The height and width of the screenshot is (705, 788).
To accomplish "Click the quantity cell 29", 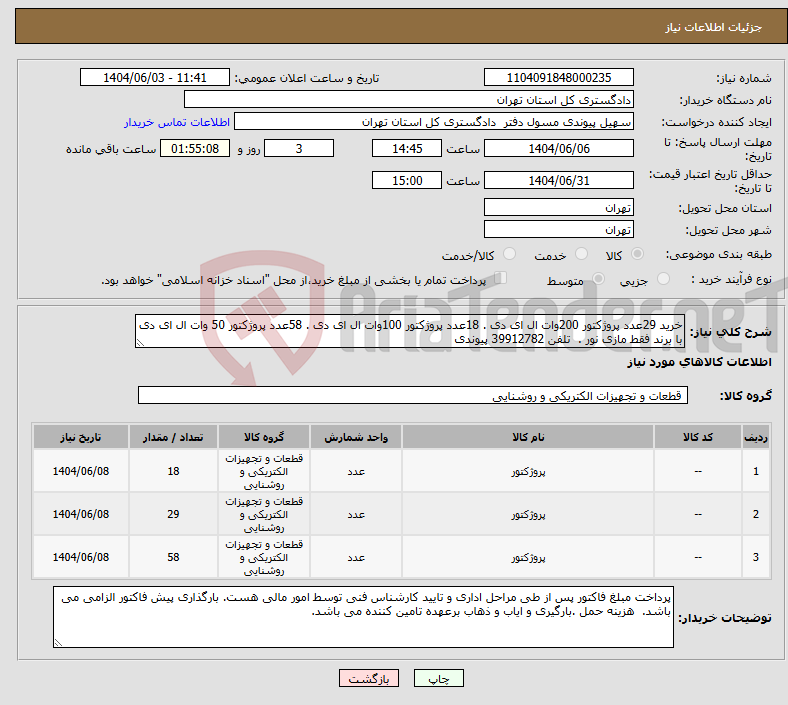I will point(173,514).
